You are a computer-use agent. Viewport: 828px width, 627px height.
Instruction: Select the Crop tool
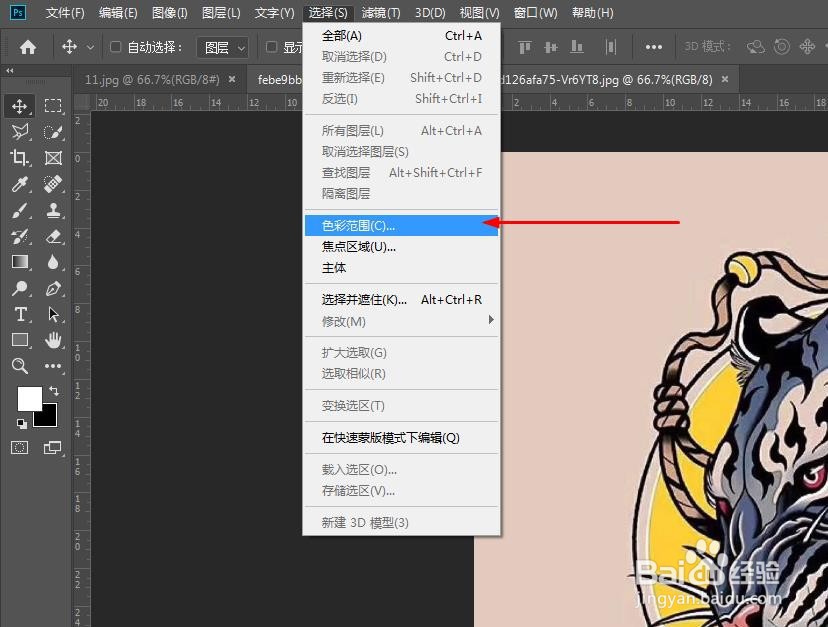click(20, 157)
